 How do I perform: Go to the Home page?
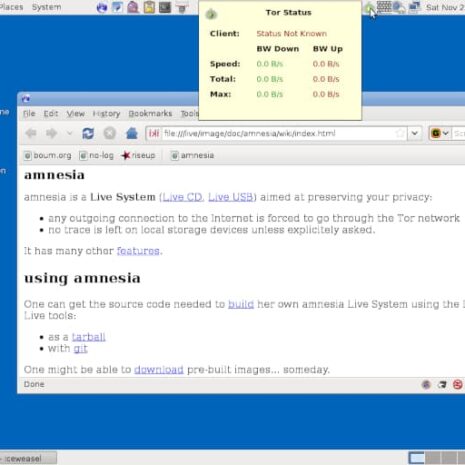point(132,134)
